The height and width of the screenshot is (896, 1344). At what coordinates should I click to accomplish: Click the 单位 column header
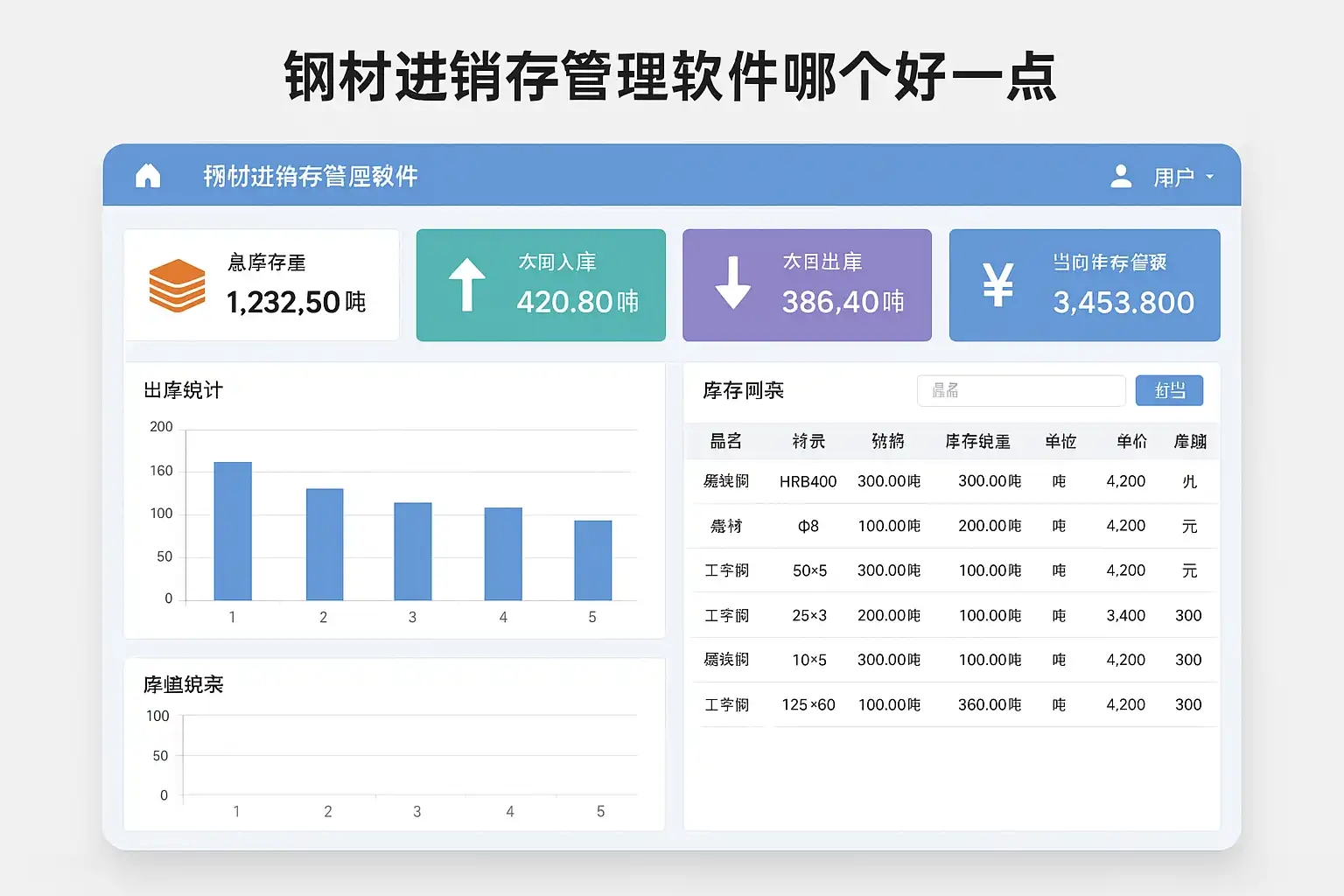pyautogui.click(x=1060, y=442)
